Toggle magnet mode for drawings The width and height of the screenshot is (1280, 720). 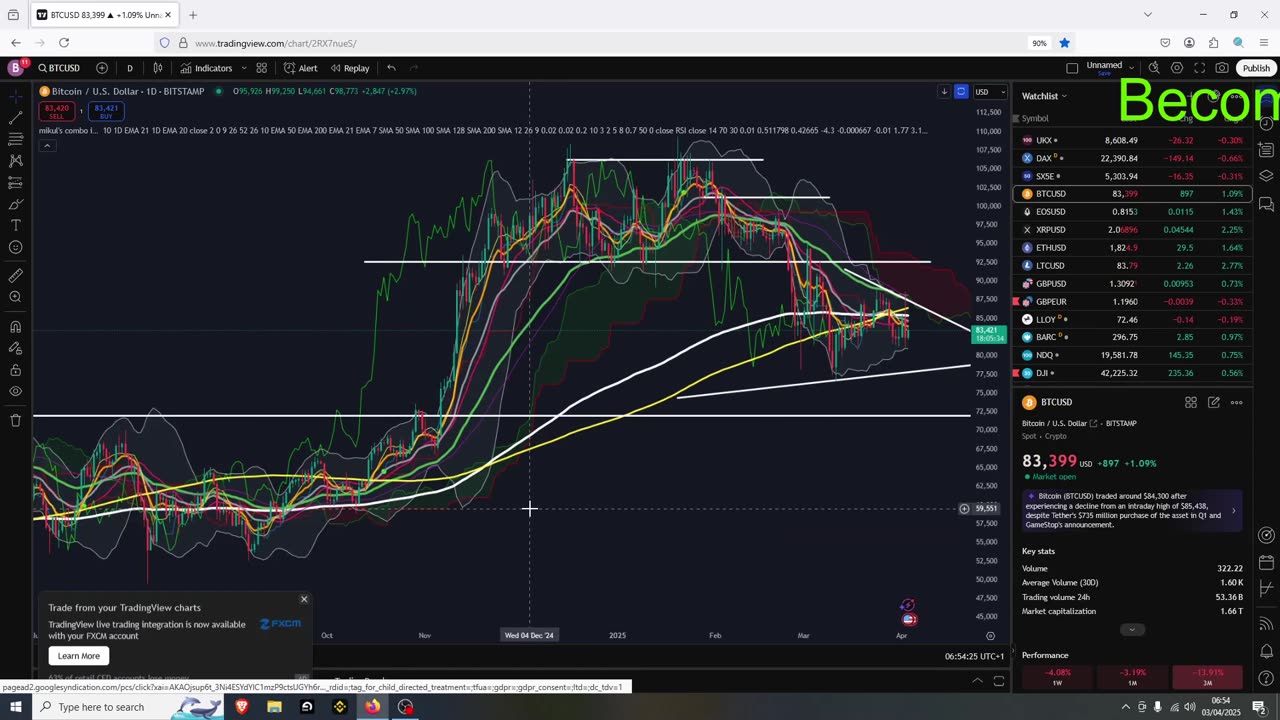click(15, 326)
